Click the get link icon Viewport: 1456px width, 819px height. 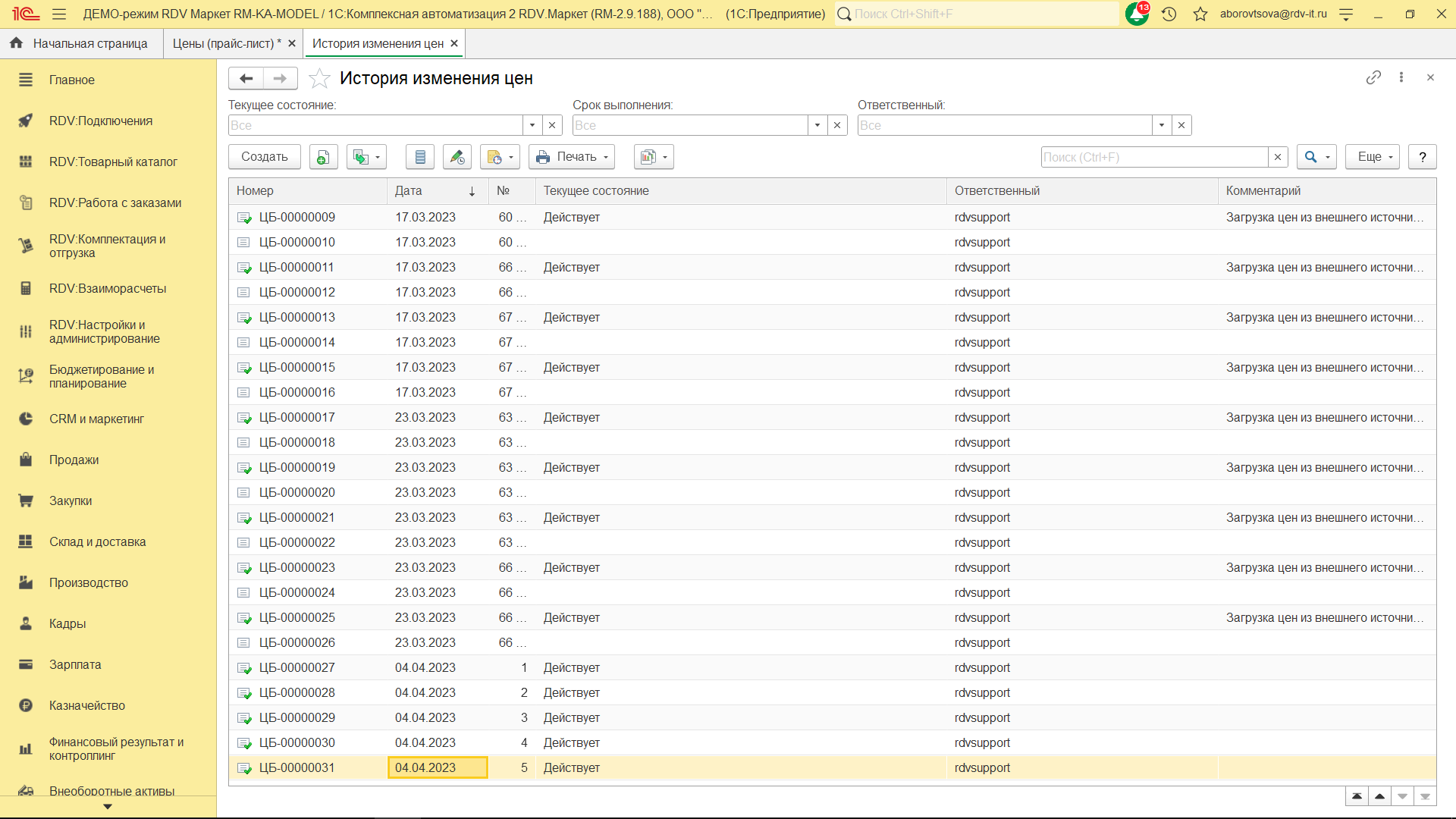point(1373,77)
